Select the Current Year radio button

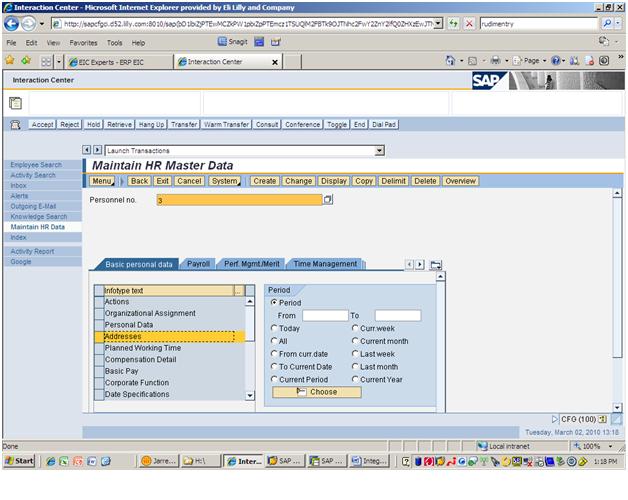355,379
